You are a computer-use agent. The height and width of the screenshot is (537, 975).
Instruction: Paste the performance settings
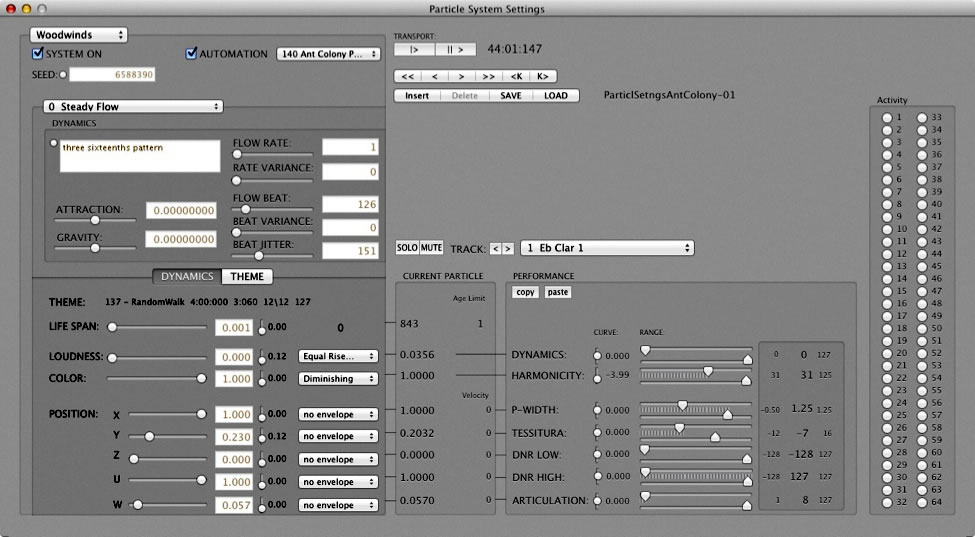click(558, 292)
